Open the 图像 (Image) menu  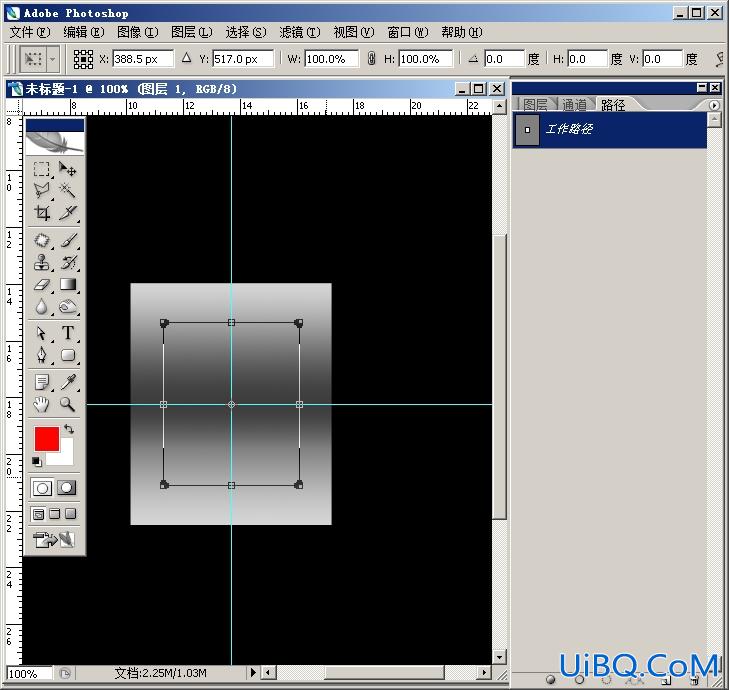[x=138, y=32]
